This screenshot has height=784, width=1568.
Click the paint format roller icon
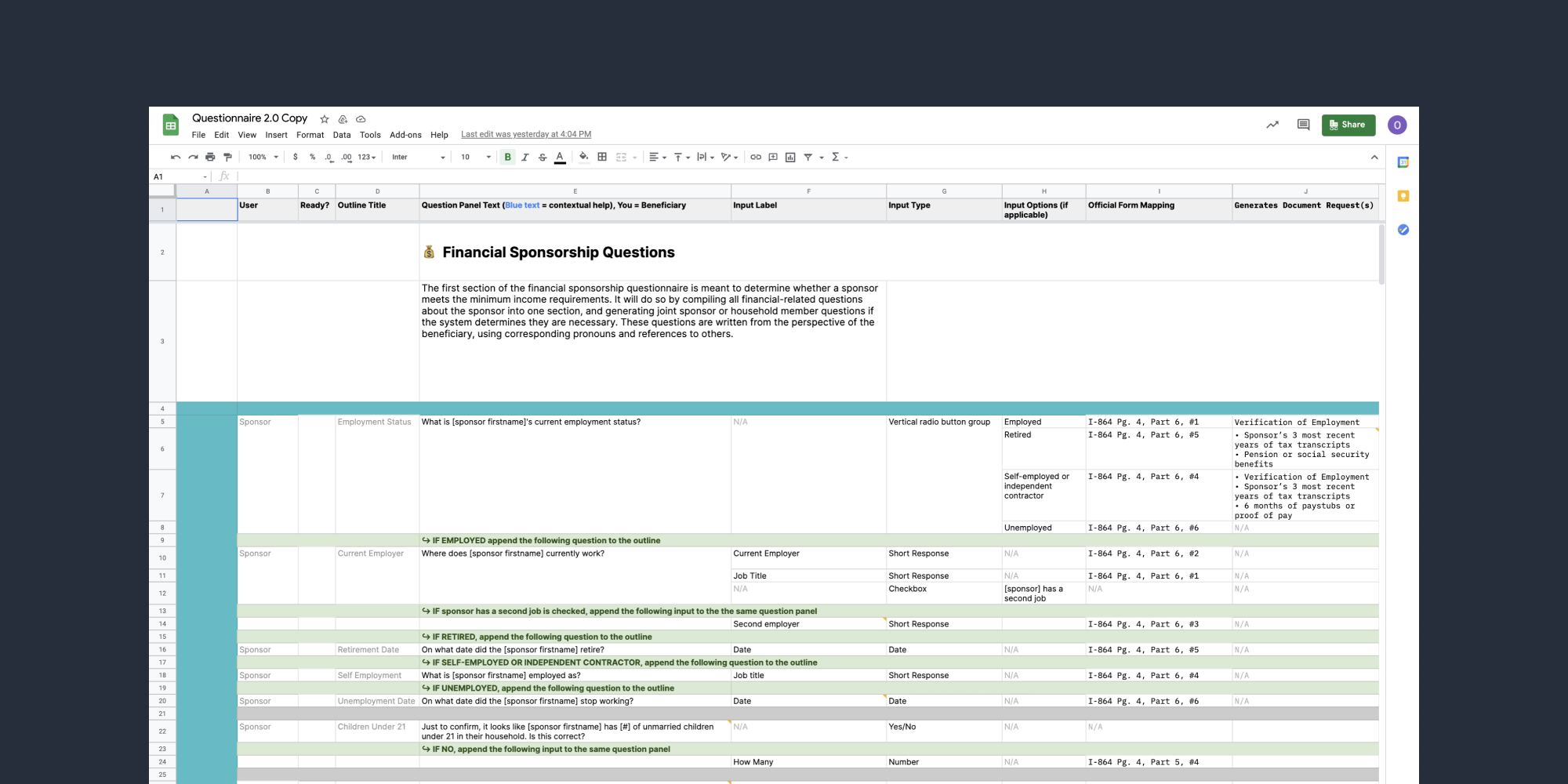[x=227, y=157]
